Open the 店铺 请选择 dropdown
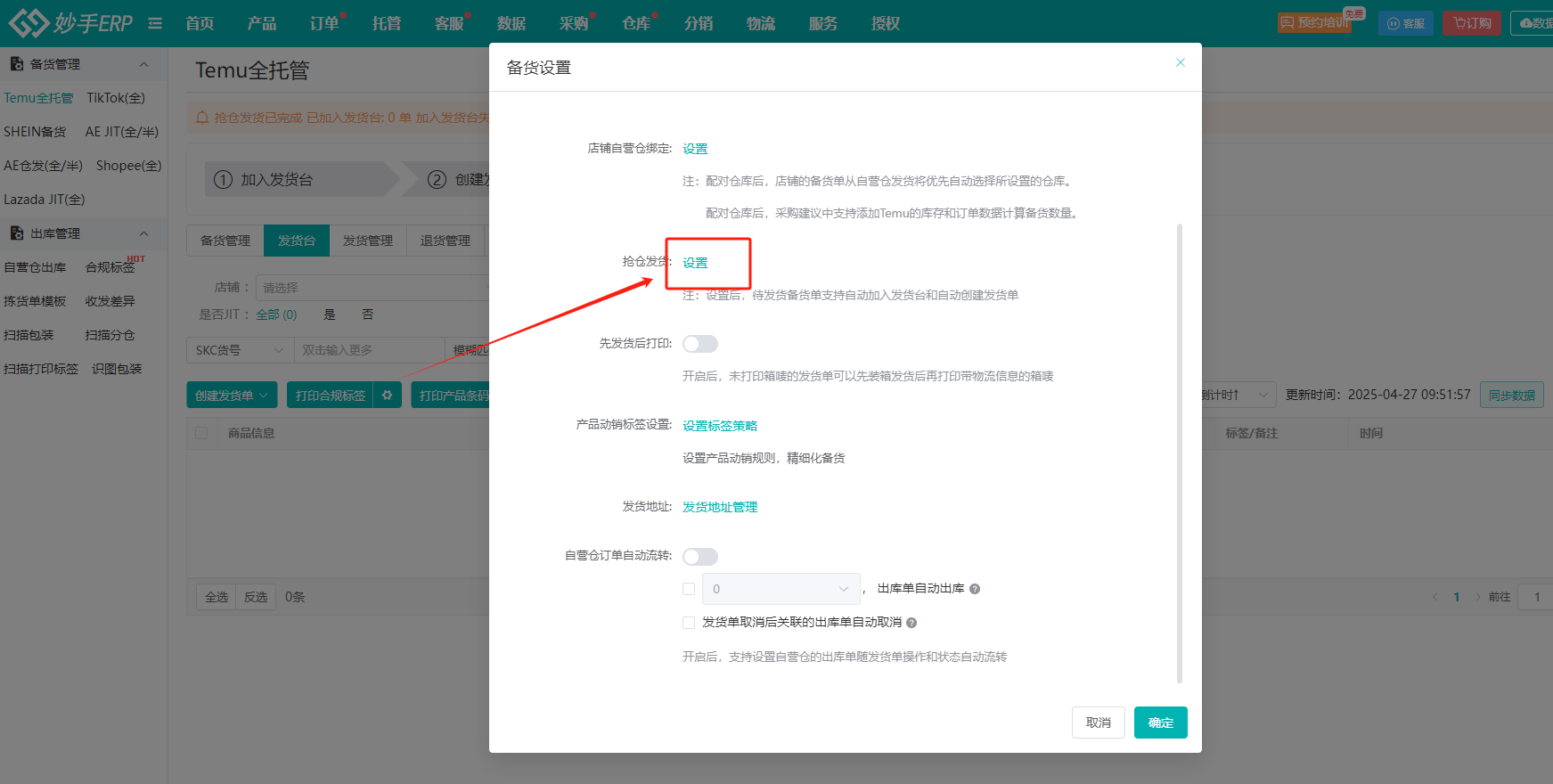Screen dimensions: 1553x784 click(372, 288)
